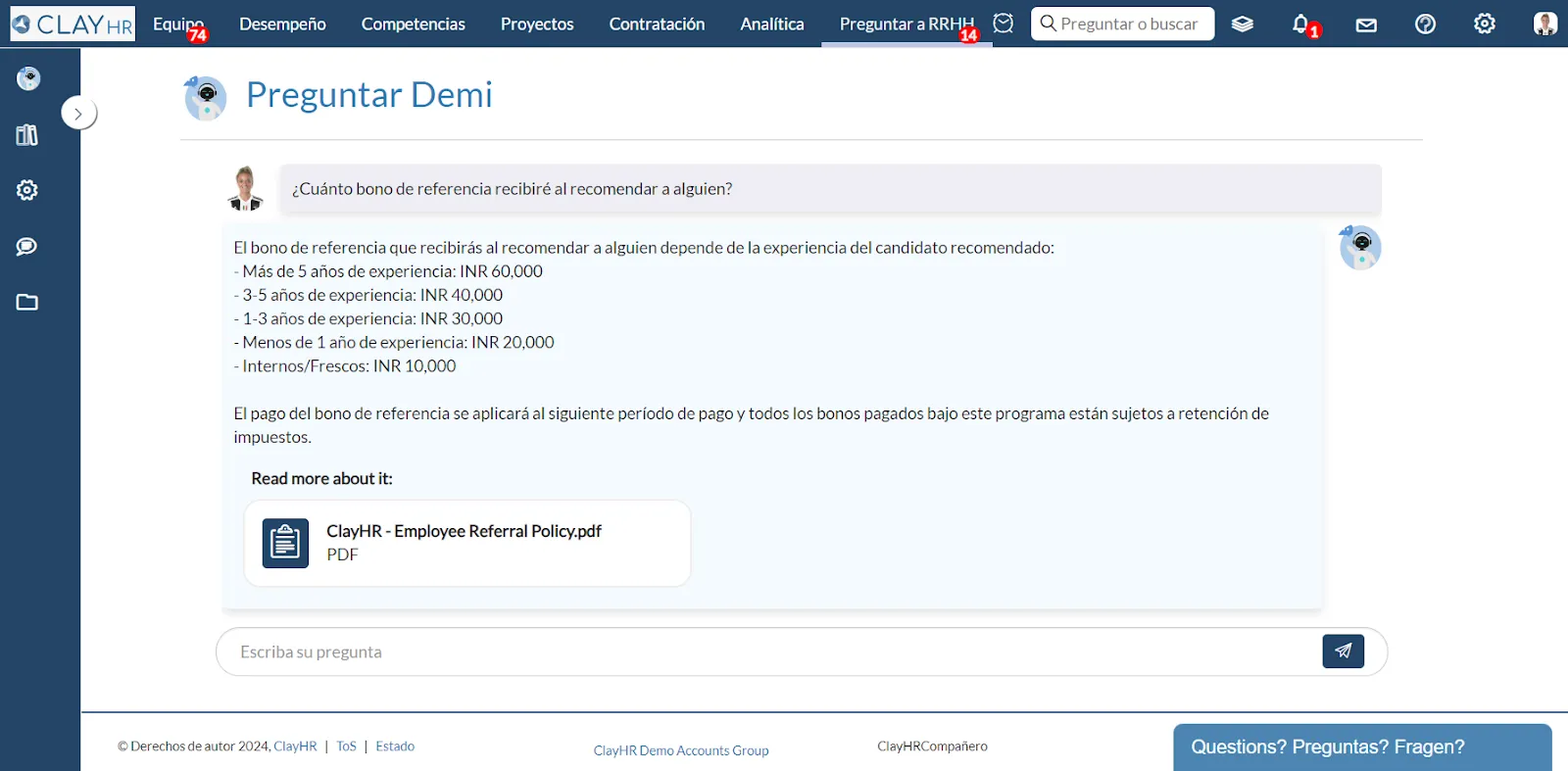
Task: Click the line 'Más de 5 años de experiencia: INR 60,000'
Action: click(x=388, y=271)
